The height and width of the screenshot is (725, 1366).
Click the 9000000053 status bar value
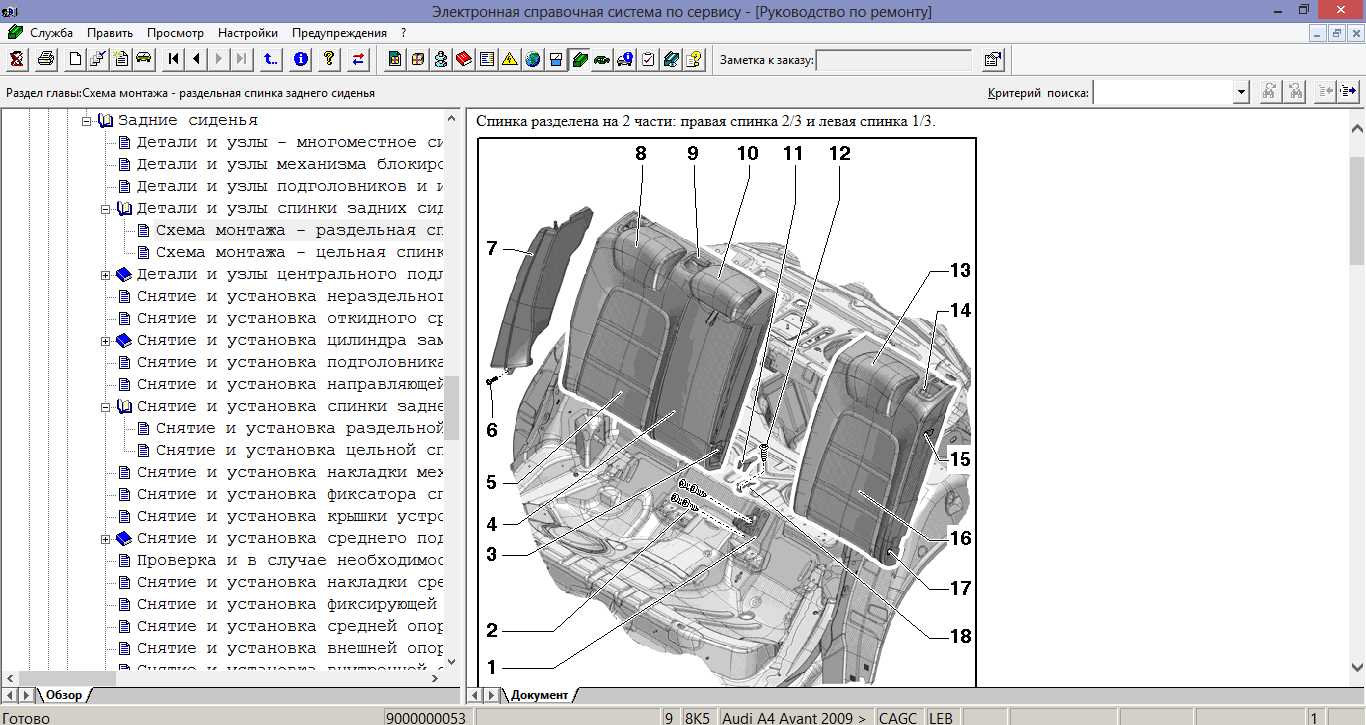pyautogui.click(x=427, y=718)
